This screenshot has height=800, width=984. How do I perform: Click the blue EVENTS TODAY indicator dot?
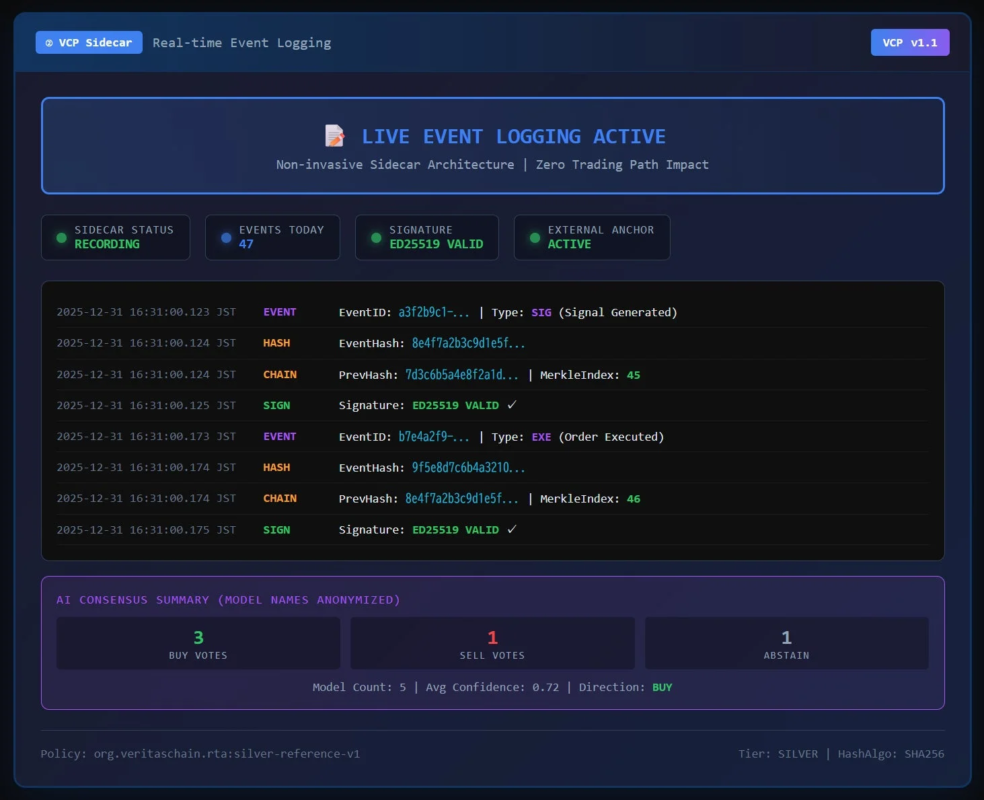pos(225,237)
